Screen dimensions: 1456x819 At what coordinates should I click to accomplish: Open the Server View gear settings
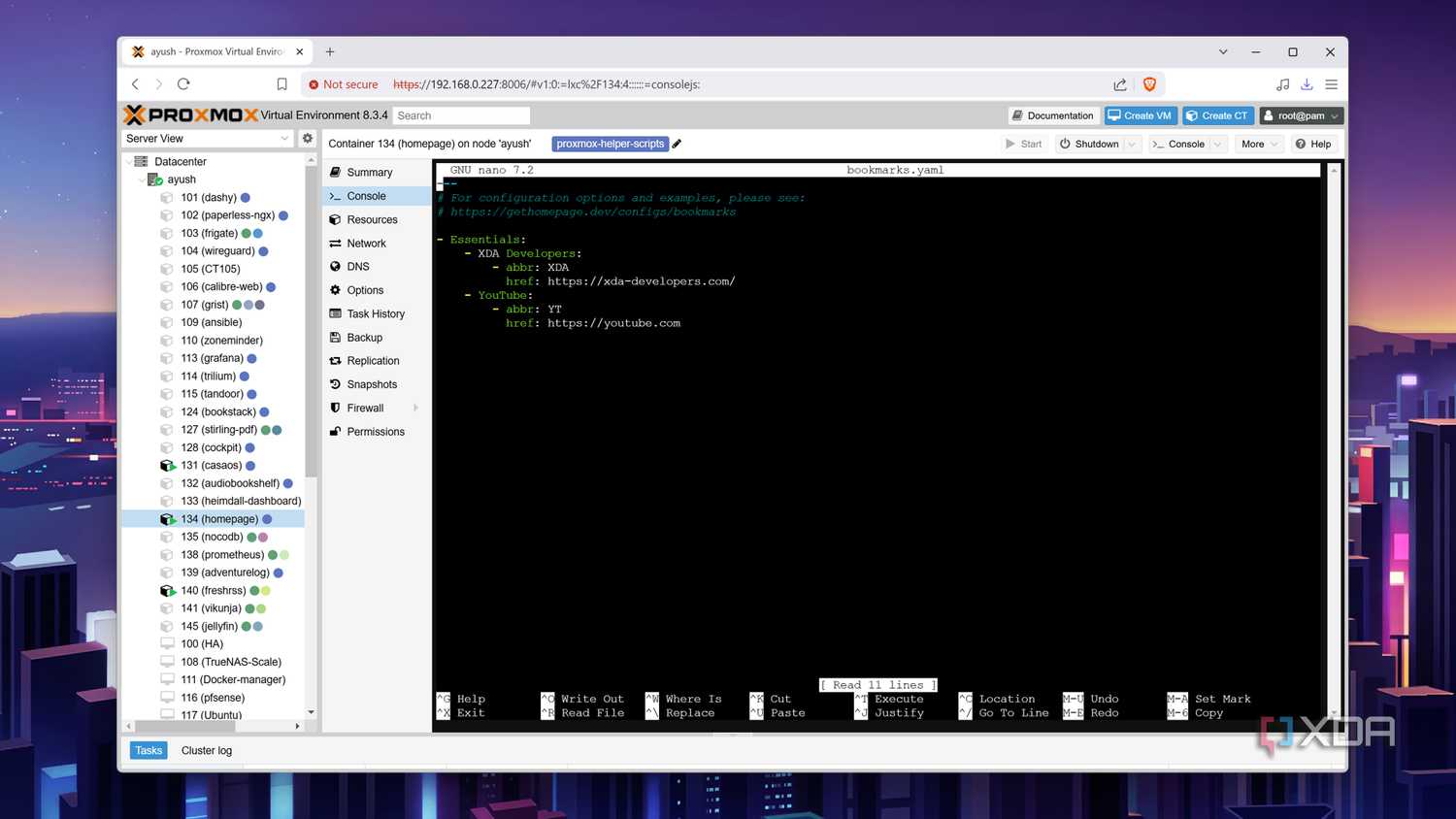point(308,138)
